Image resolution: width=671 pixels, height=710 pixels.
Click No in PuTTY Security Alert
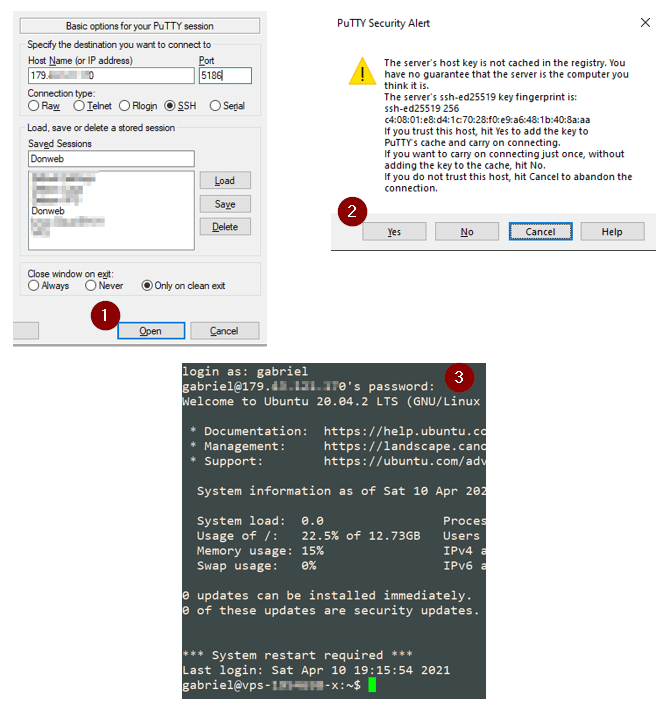pyautogui.click(x=467, y=232)
